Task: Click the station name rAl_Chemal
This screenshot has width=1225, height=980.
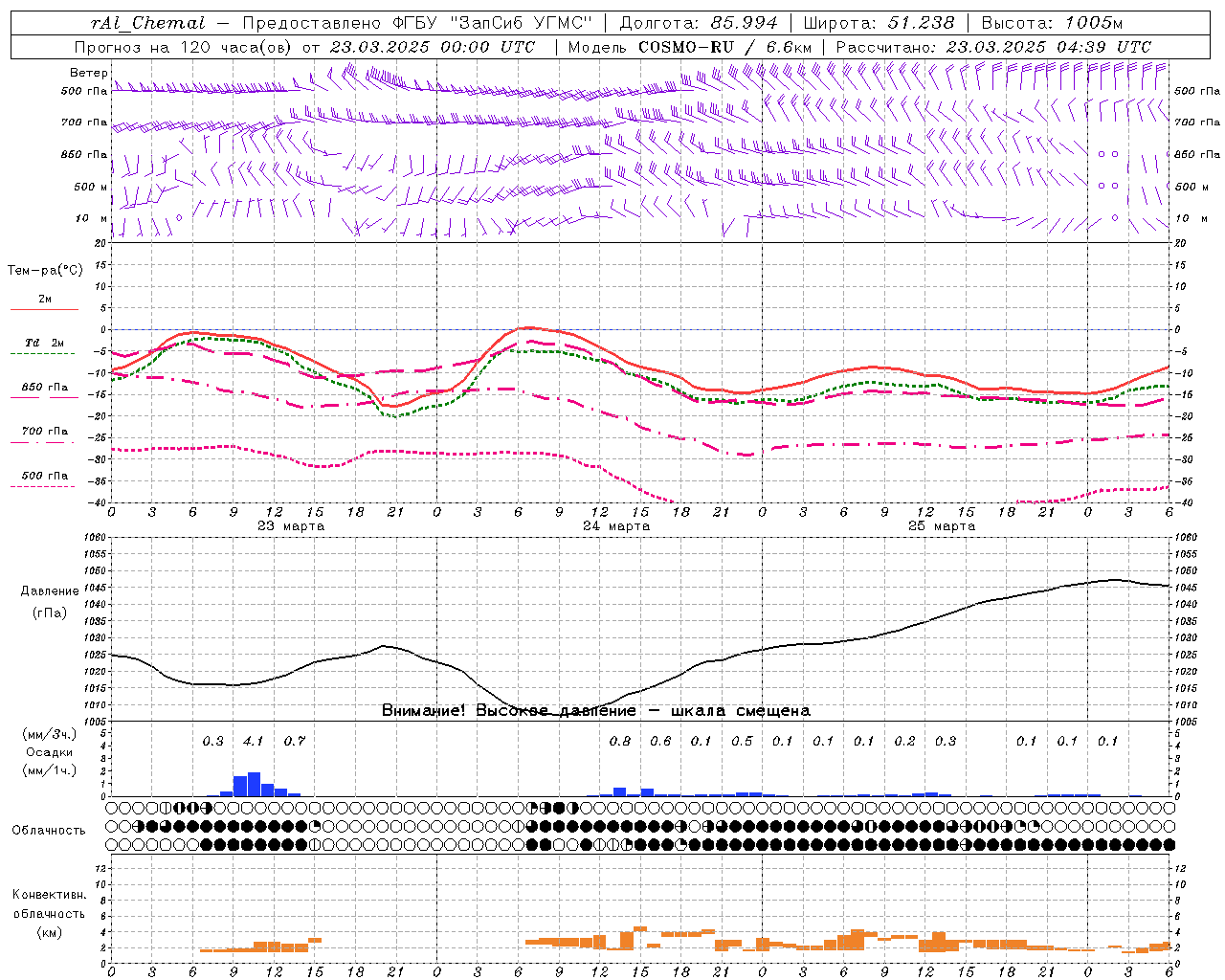Action: pos(147,23)
